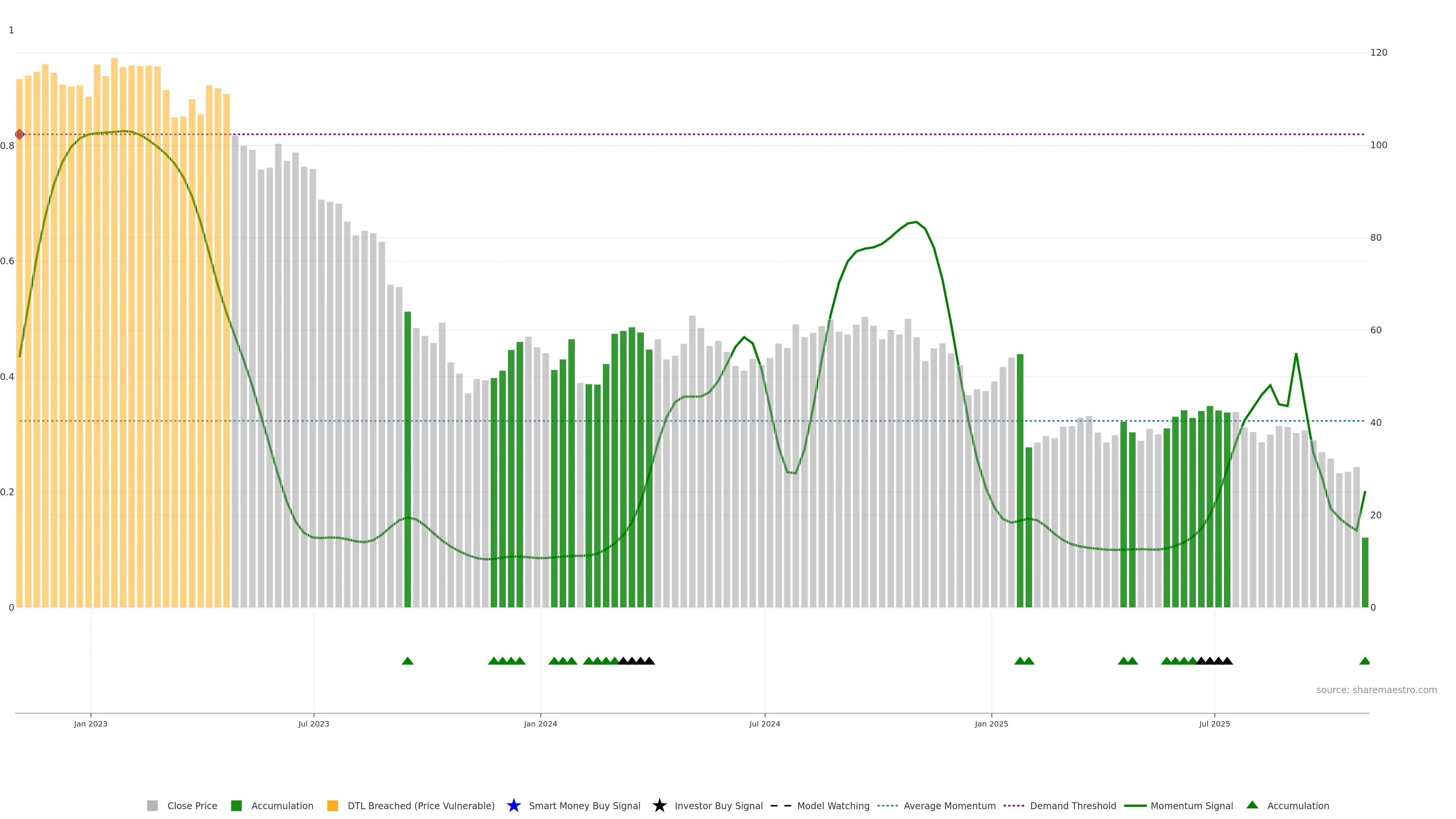
Task: Click the Investor Buy Signal legend label
Action: tap(719, 805)
